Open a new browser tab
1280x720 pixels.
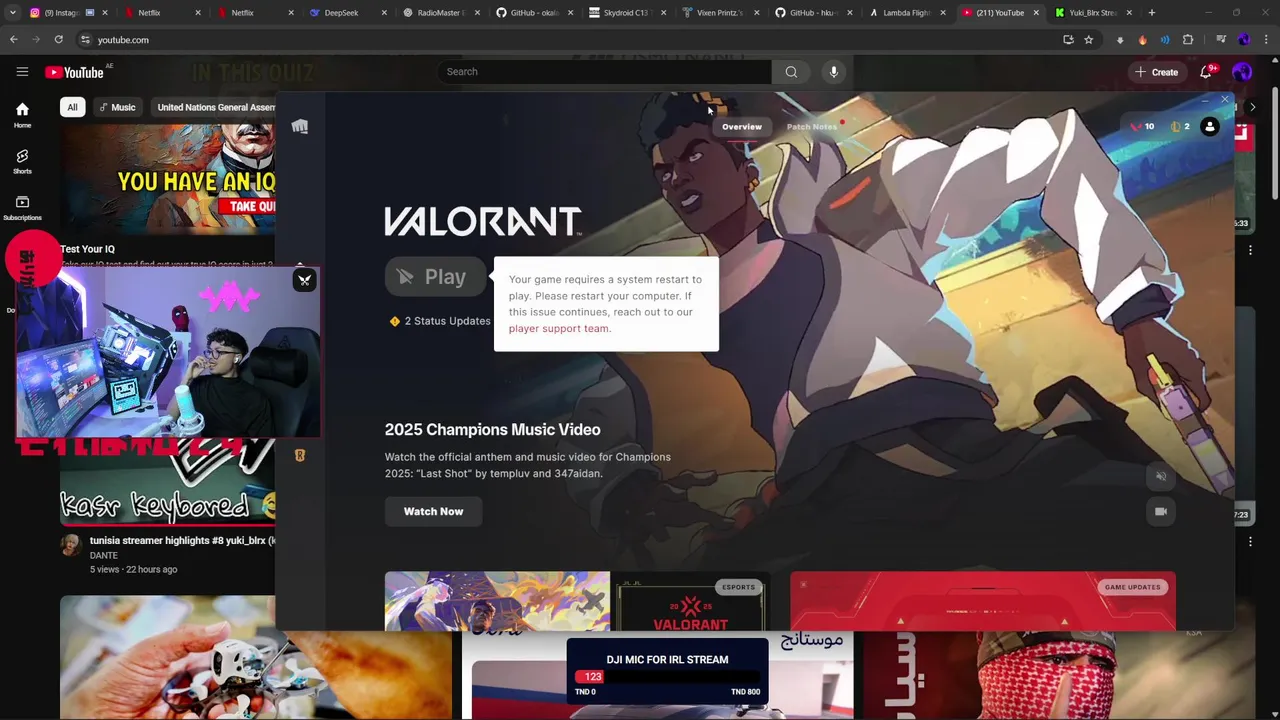(1152, 13)
